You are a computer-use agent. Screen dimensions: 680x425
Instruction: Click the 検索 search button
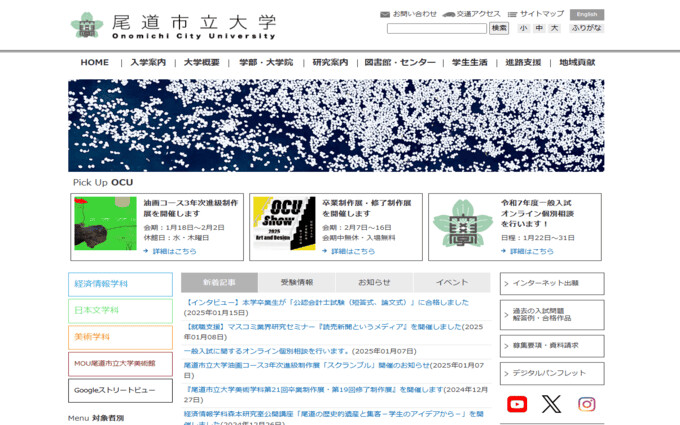pyautogui.click(x=499, y=29)
